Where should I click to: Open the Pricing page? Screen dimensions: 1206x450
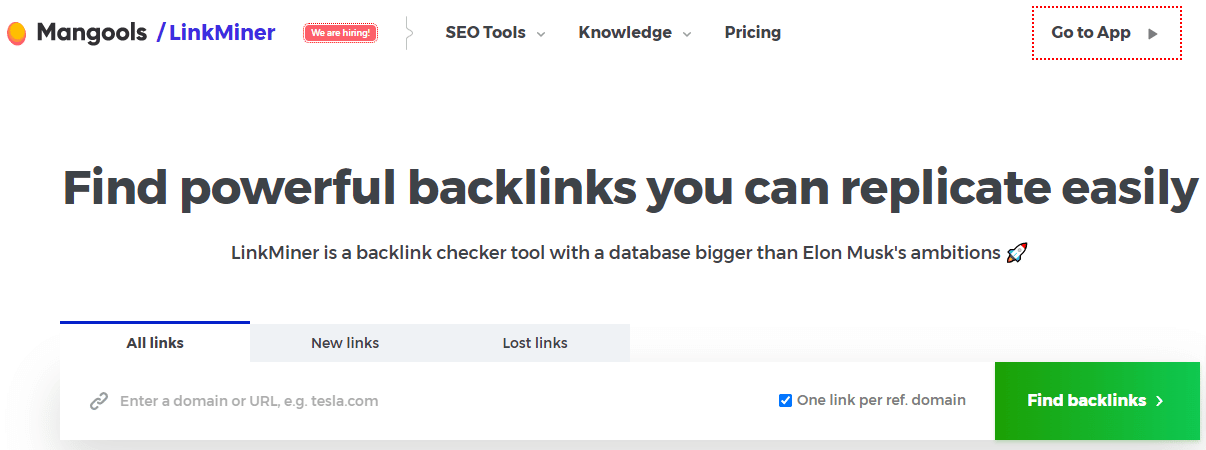click(753, 33)
